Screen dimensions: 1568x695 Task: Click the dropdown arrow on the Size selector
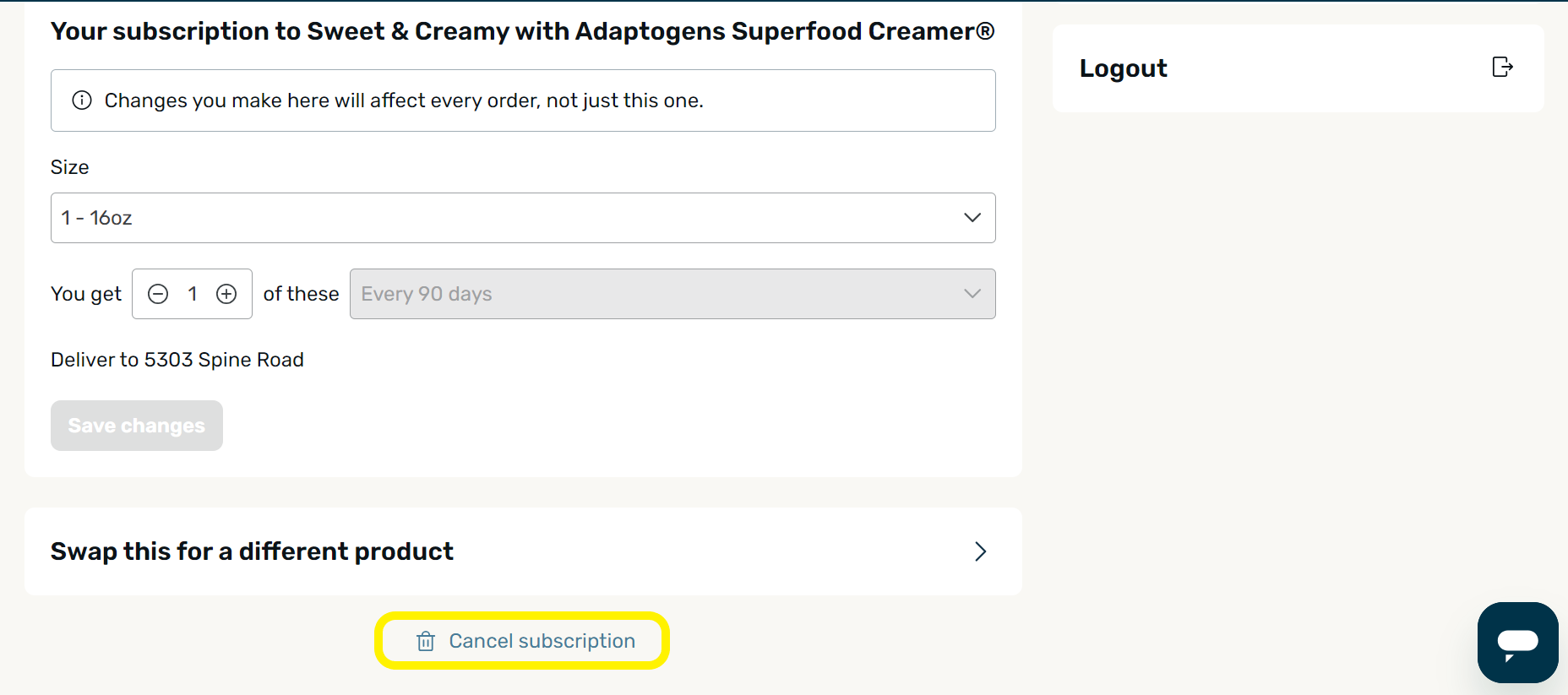[x=972, y=217]
